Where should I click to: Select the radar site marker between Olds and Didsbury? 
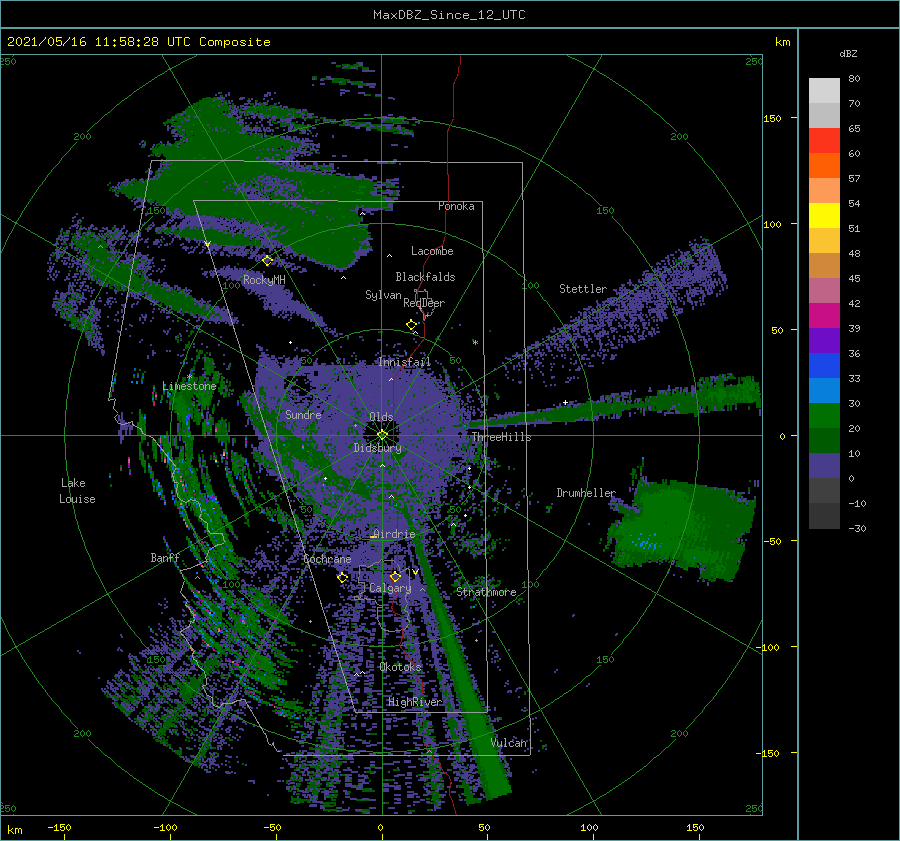tap(382, 435)
